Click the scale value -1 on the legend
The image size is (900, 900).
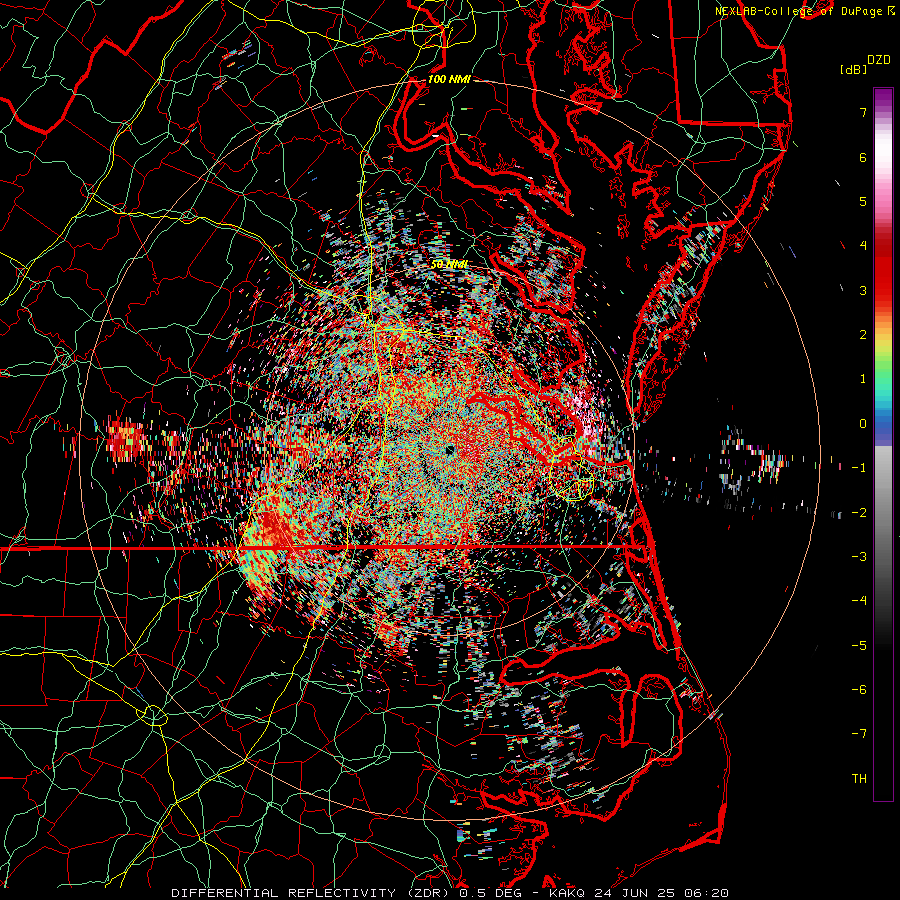click(859, 468)
